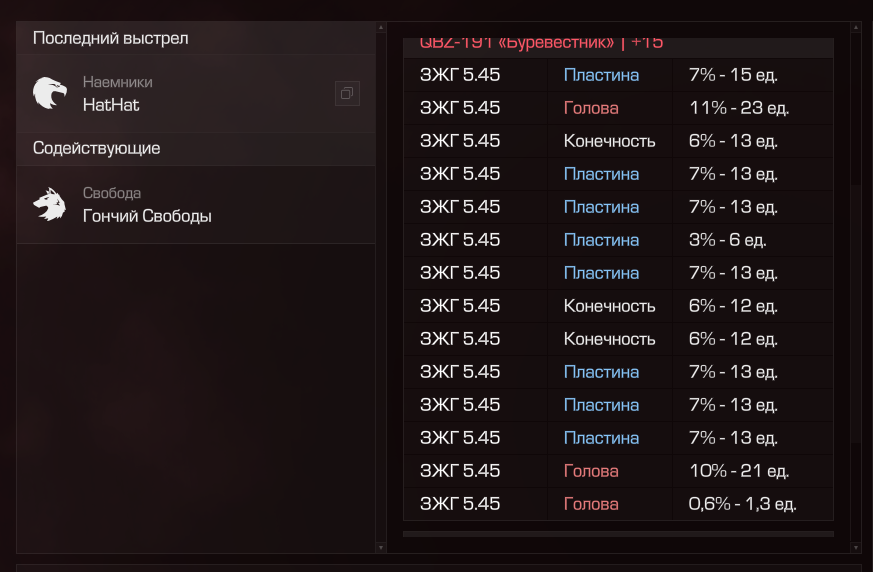Select the Конечность row with 6% - 13 ед.
The width and height of the screenshot is (873, 572).
(x=618, y=140)
